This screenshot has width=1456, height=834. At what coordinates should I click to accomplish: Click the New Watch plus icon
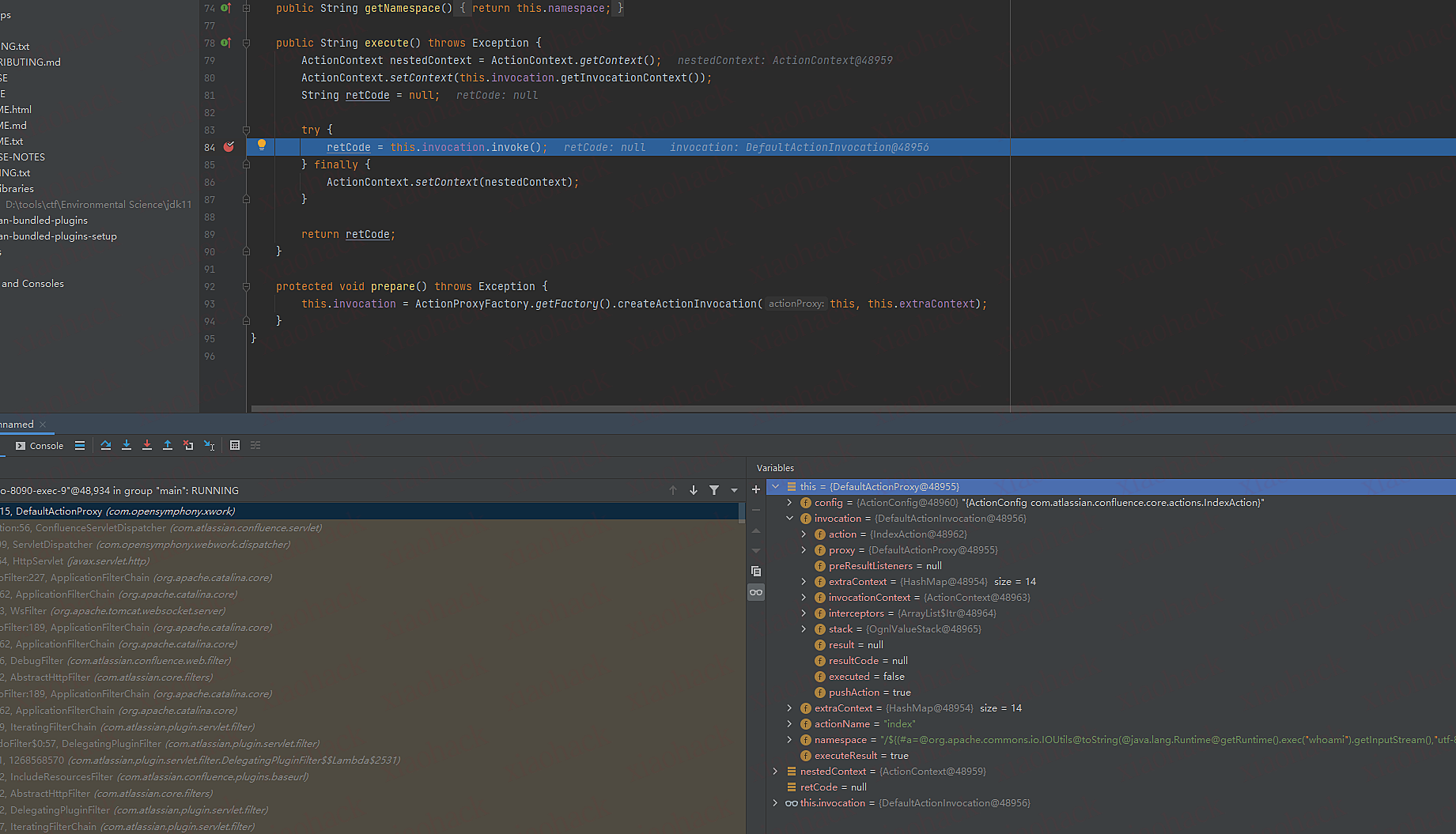[x=756, y=489]
